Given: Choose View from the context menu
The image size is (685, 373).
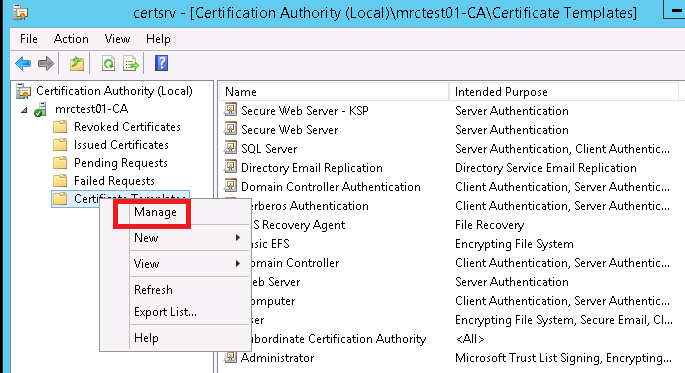Looking at the screenshot, I should click(146, 264).
